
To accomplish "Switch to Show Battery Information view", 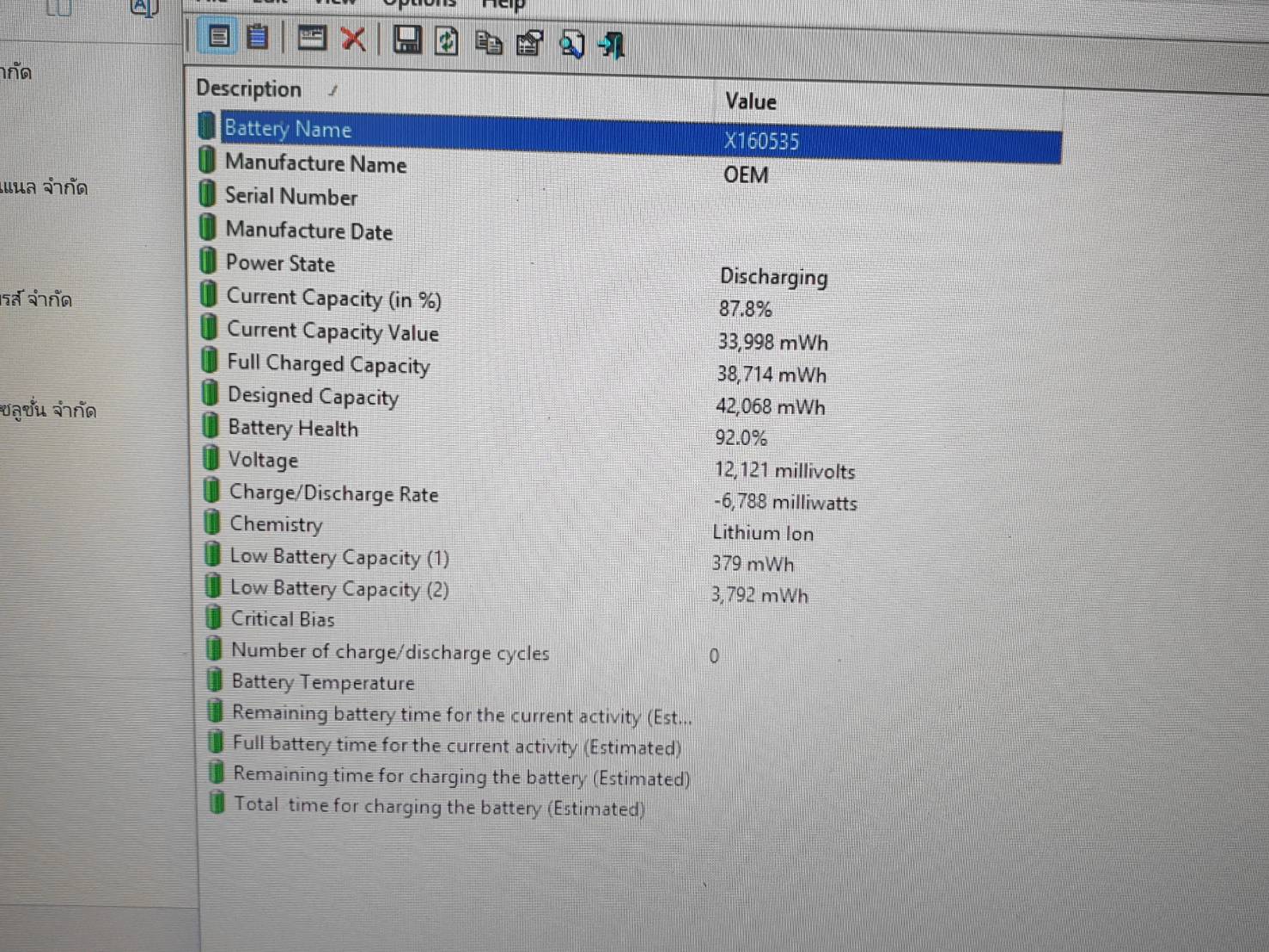I will [x=218, y=37].
